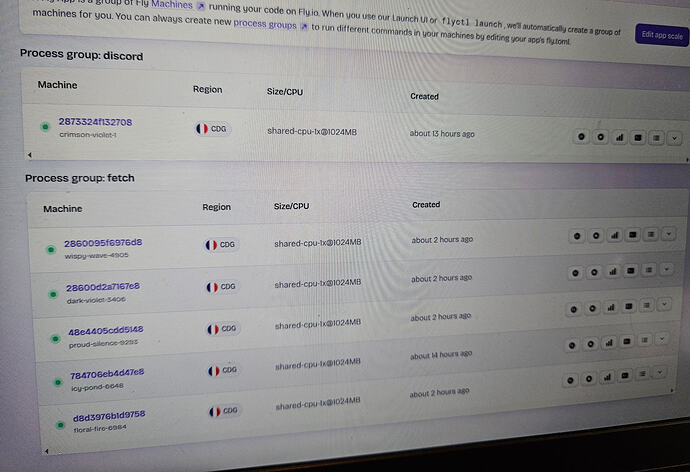Click the green status dot for 784706eb4d47e8
The image size is (690, 472).
tap(58, 382)
